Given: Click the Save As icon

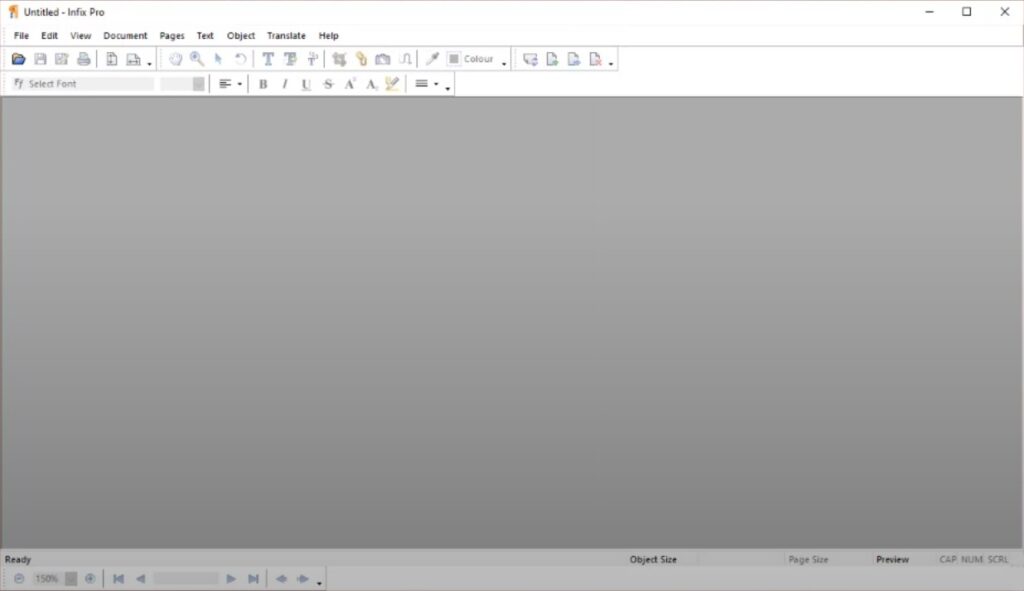Looking at the screenshot, I should pyautogui.click(x=61, y=59).
